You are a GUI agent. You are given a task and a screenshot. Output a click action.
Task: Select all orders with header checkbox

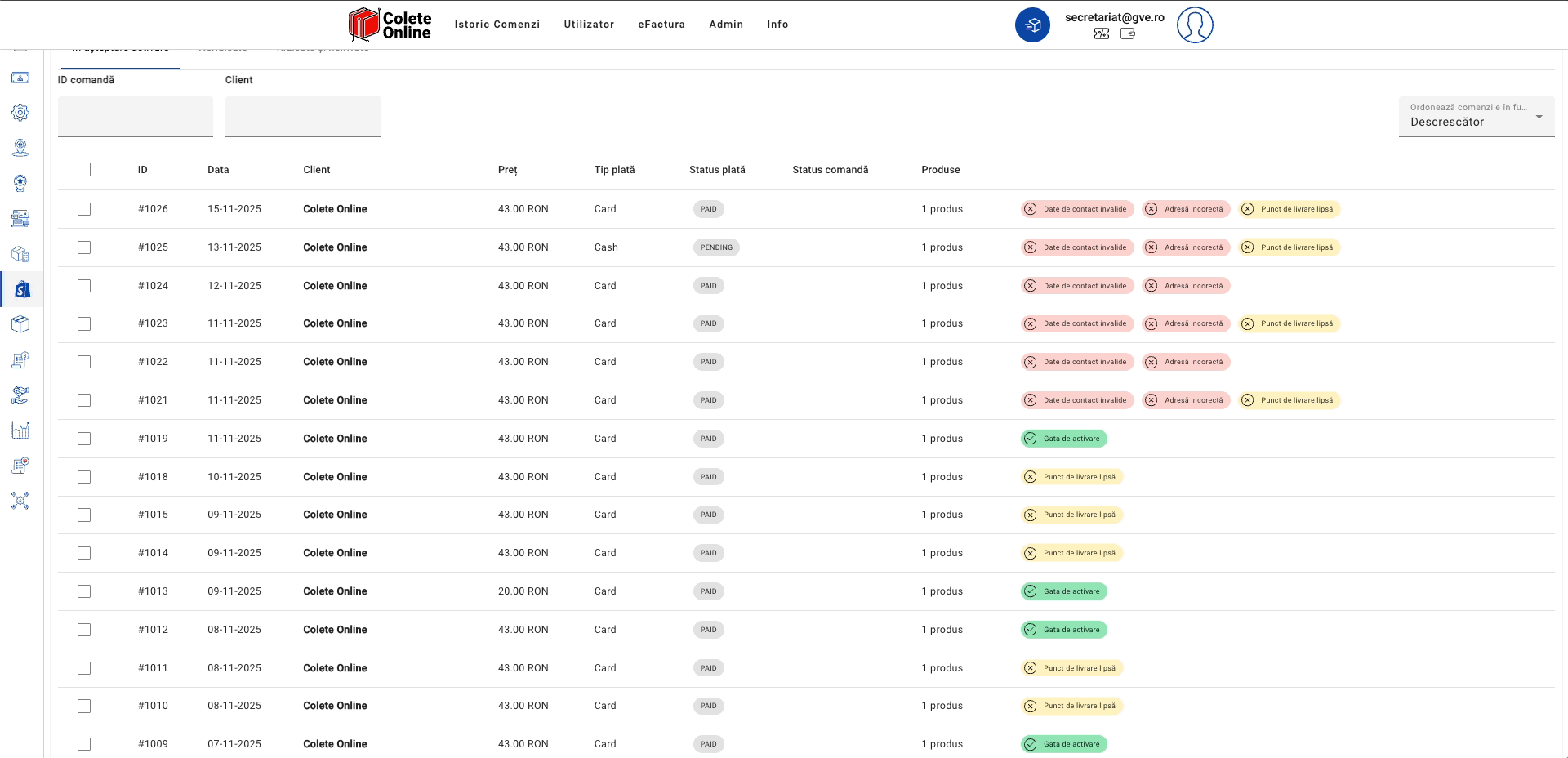click(84, 170)
